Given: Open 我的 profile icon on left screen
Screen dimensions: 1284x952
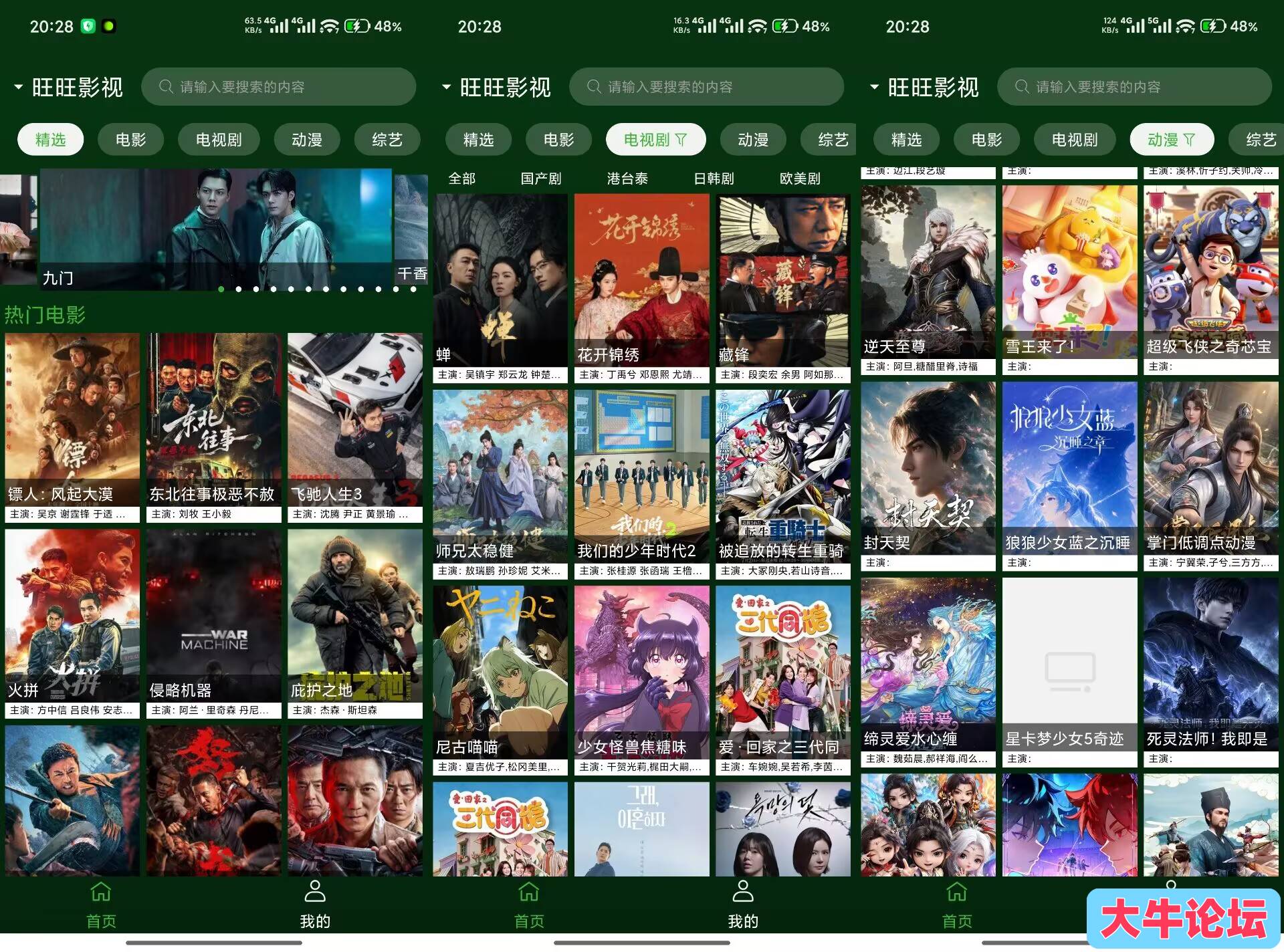Looking at the screenshot, I should 315,891.
